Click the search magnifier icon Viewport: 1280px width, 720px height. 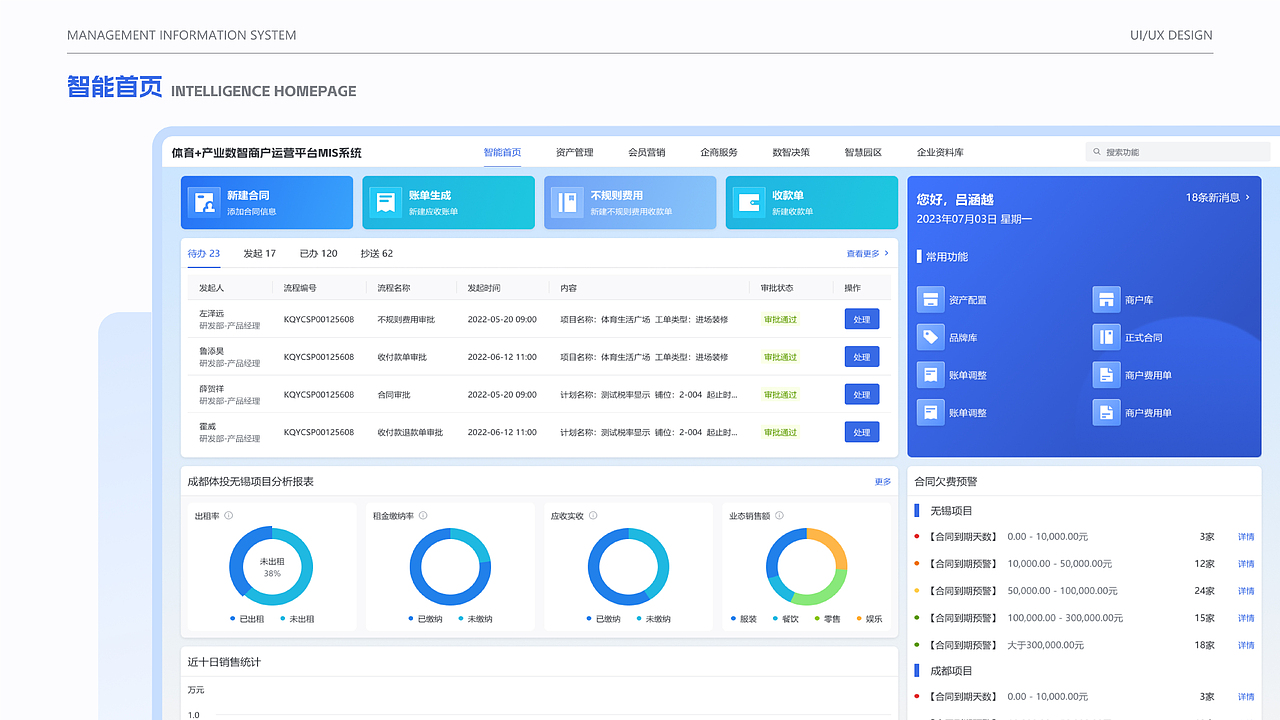point(1098,152)
